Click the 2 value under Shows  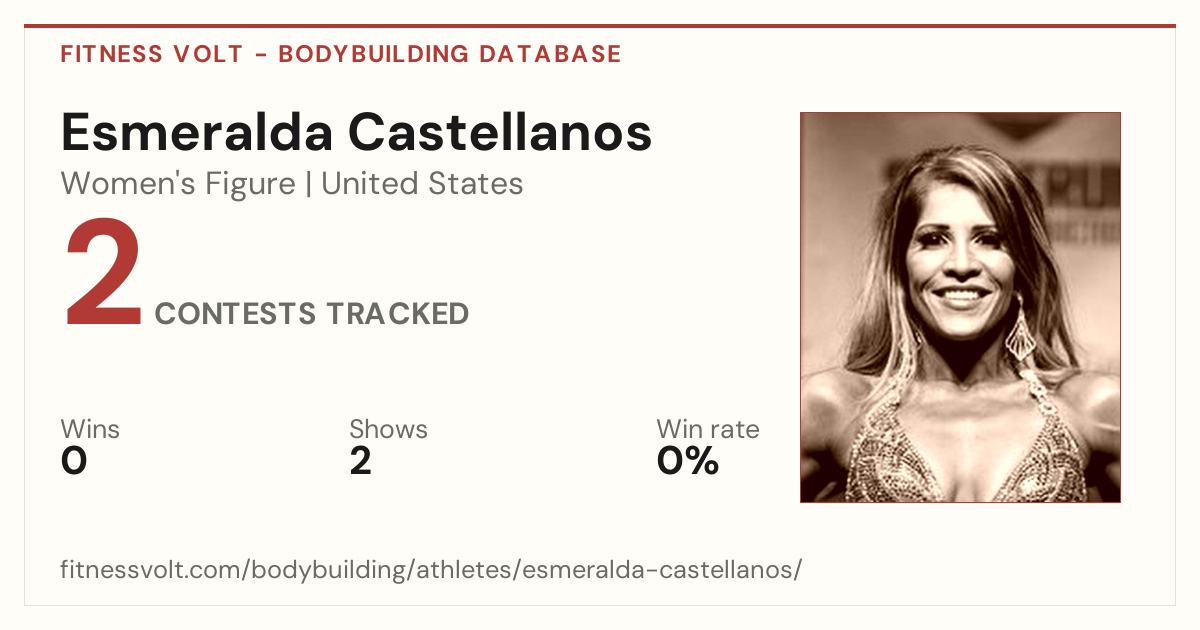point(360,461)
